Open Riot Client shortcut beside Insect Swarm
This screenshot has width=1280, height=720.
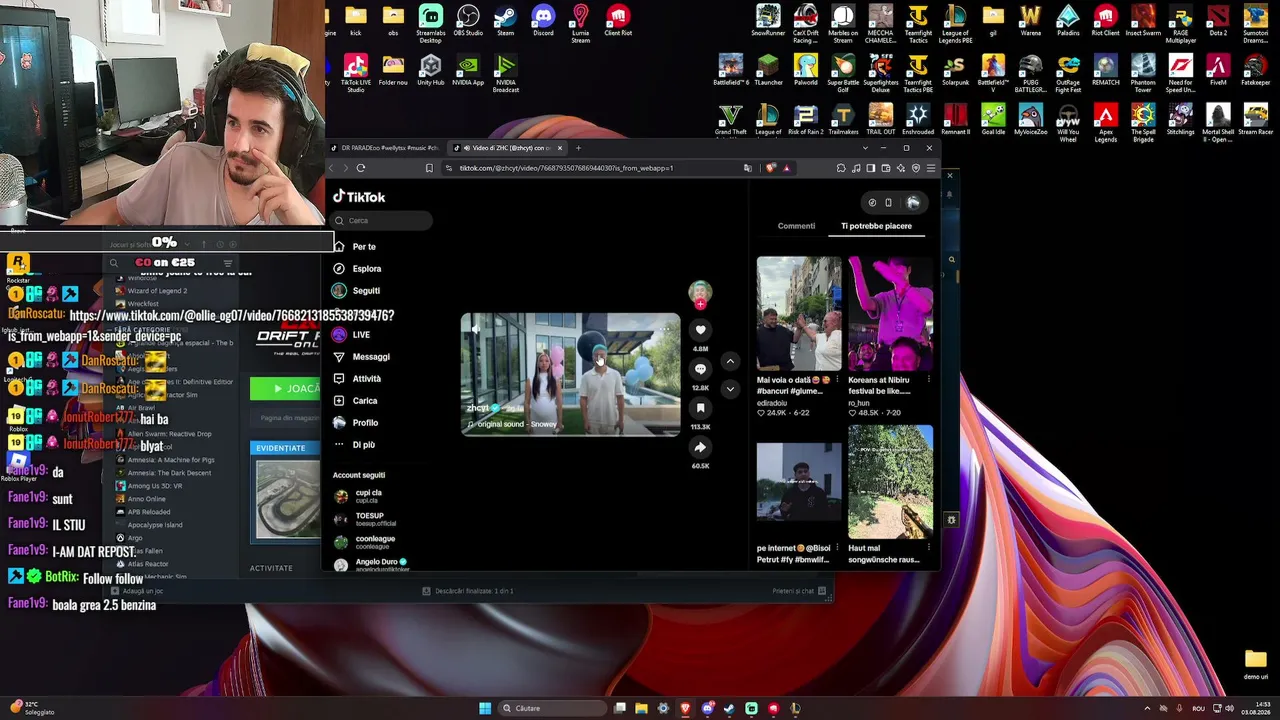(1106, 21)
